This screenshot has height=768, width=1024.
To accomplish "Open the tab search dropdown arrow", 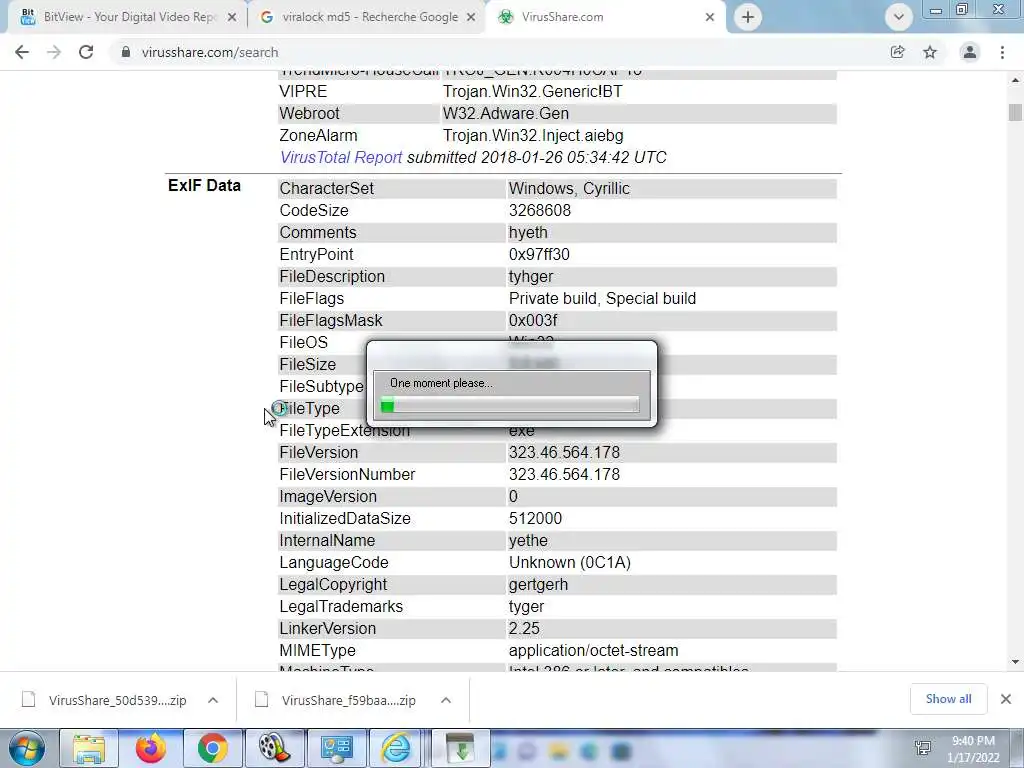I will [899, 17].
